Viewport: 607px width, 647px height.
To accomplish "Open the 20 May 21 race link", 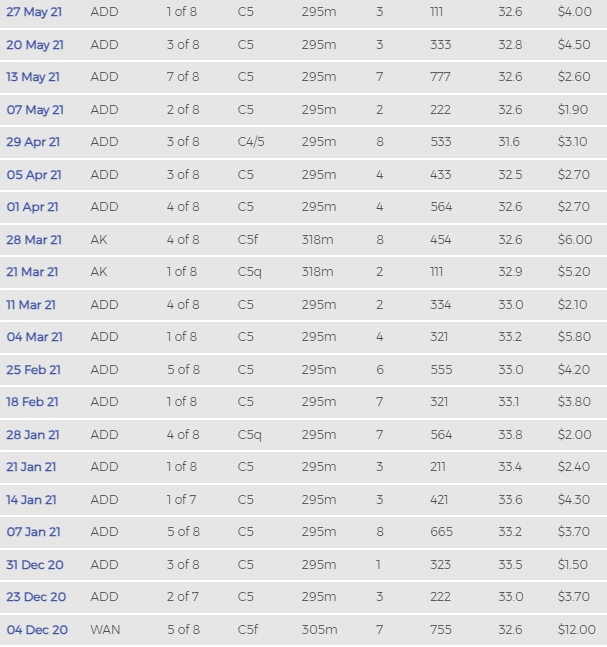I will click(35, 45).
